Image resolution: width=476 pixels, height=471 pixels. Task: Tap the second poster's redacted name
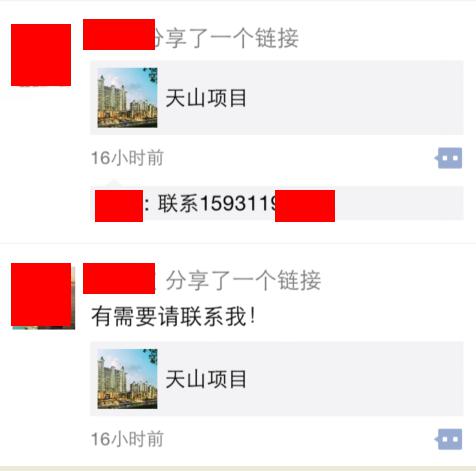[119, 278]
